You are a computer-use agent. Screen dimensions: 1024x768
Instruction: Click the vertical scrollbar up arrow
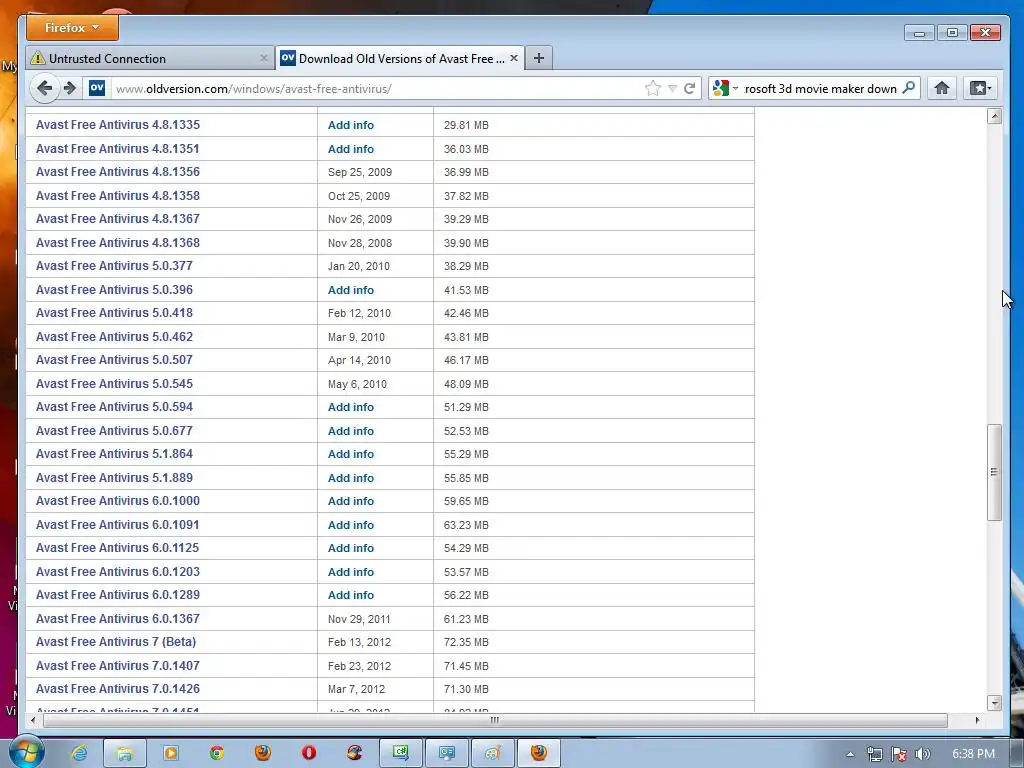(x=994, y=117)
